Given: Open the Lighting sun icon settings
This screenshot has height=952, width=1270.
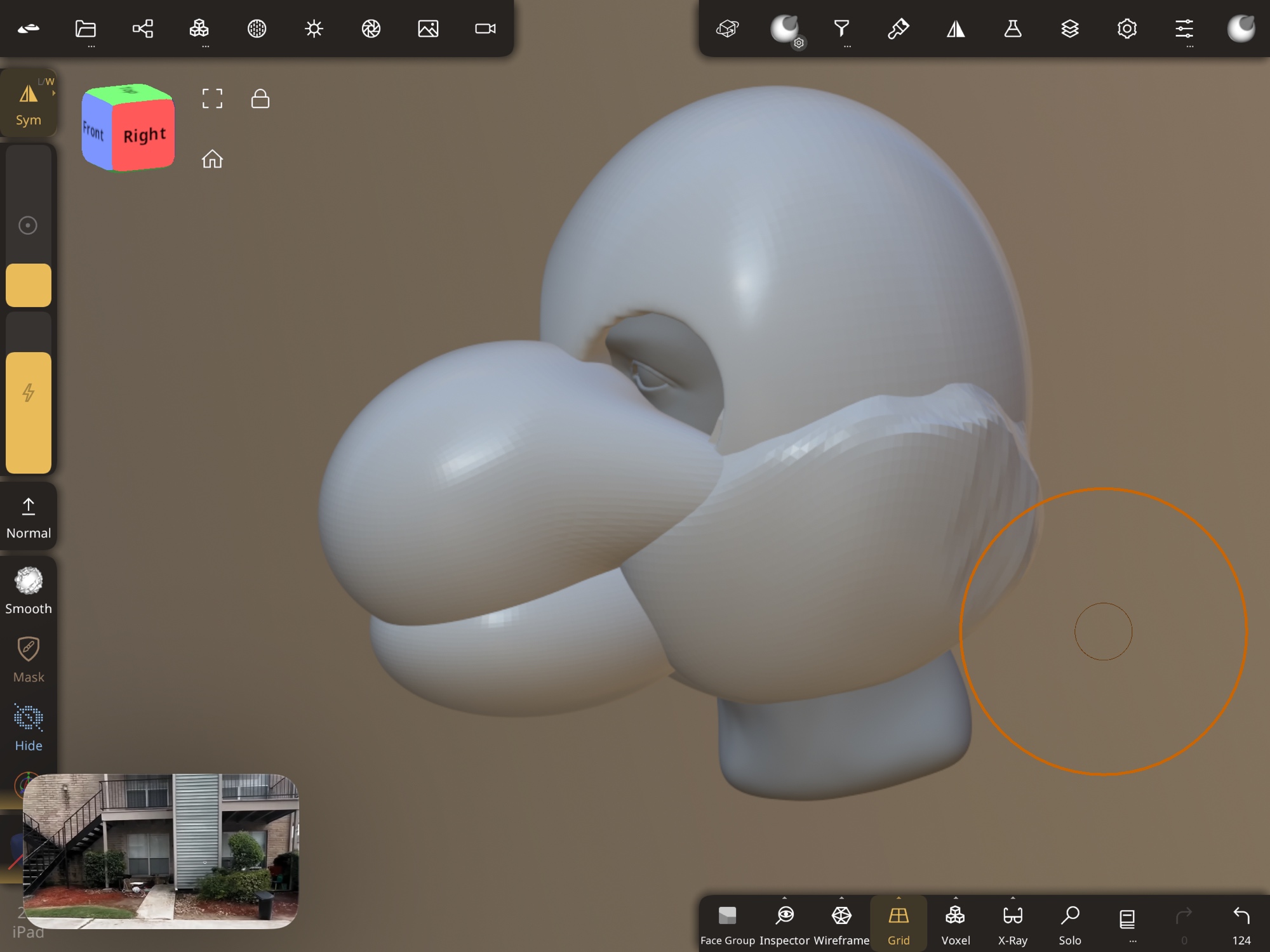Looking at the screenshot, I should tap(314, 29).
